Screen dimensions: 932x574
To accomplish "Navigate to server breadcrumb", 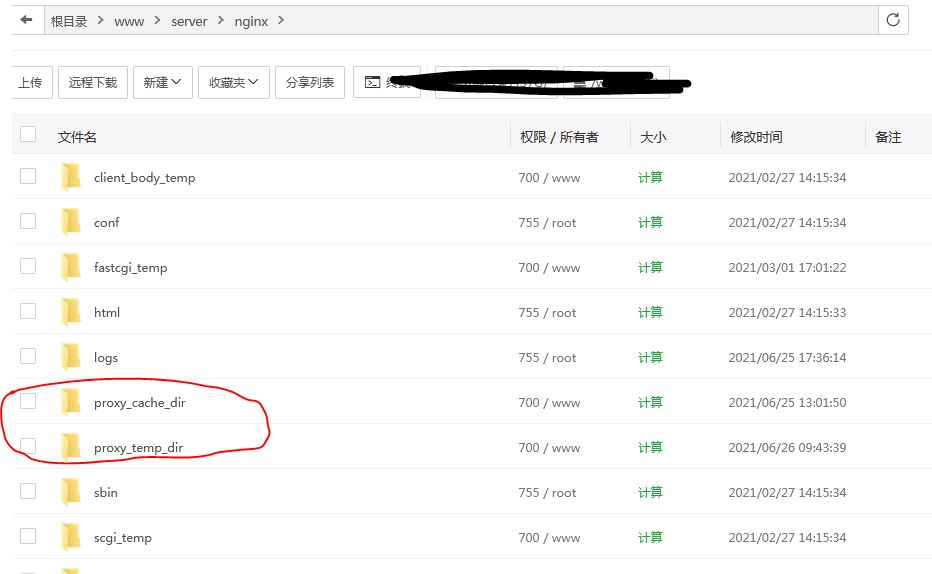I will (x=189, y=21).
